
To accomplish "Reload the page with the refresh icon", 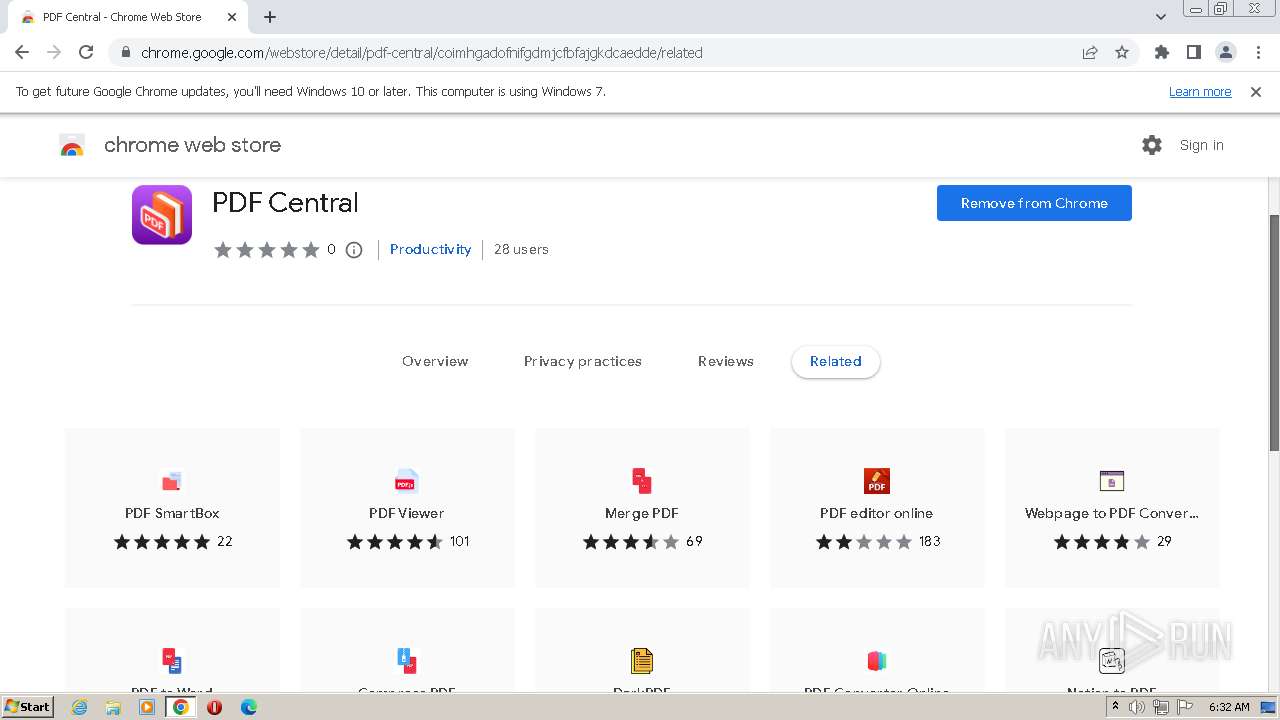I will tap(86, 53).
